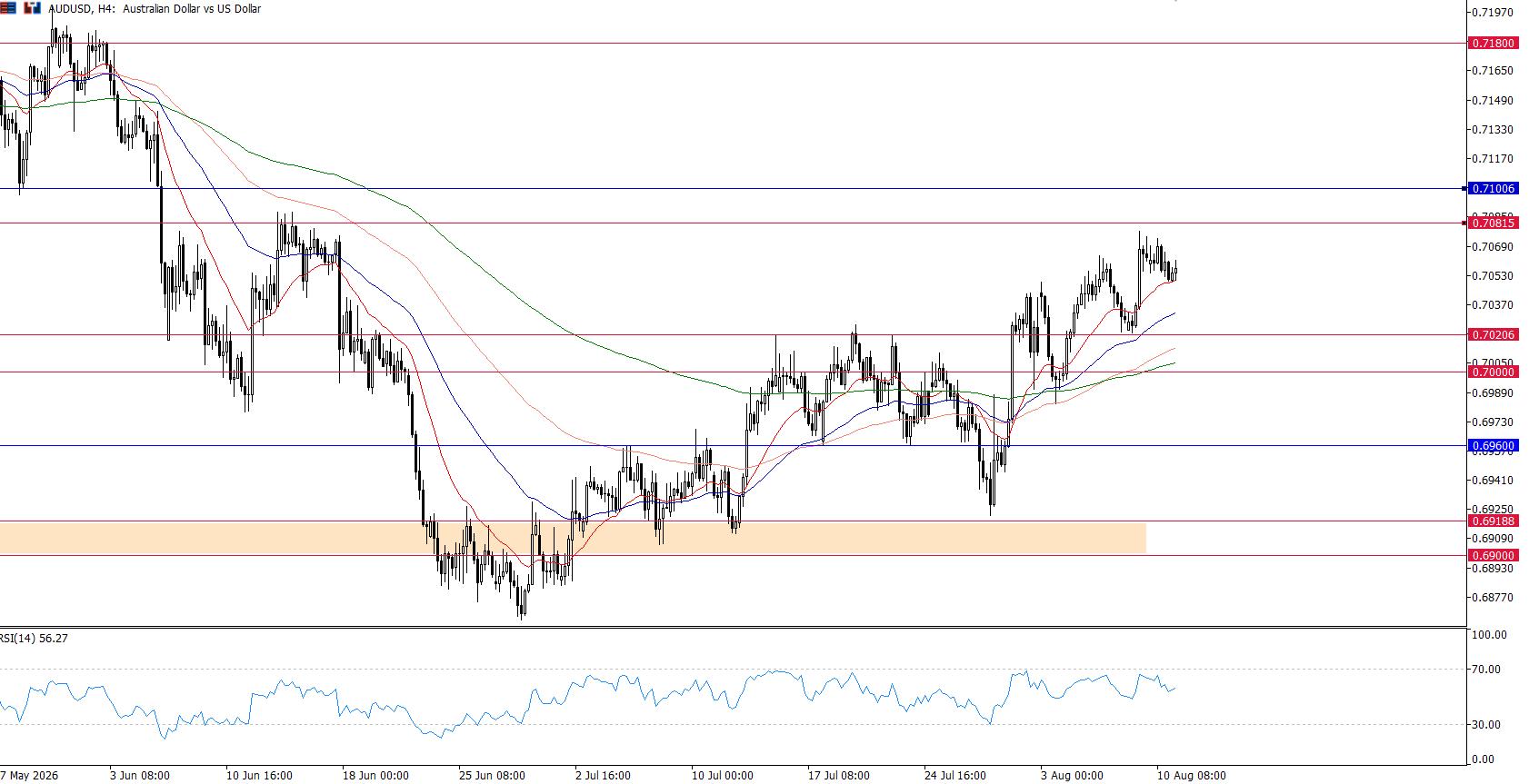Select the orange support zone rectangle
This screenshot has width=1529, height=784.
(x=573, y=538)
